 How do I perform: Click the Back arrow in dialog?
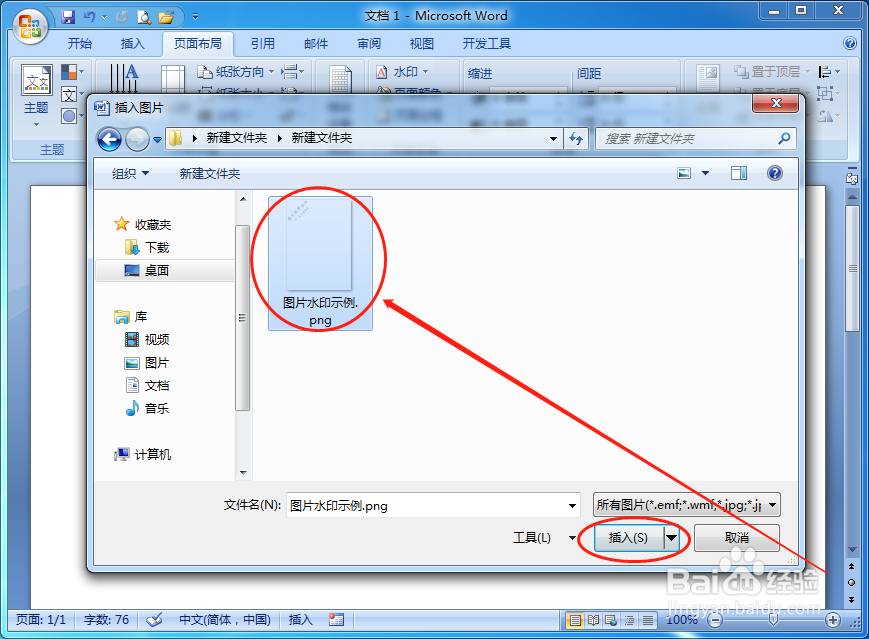point(109,139)
